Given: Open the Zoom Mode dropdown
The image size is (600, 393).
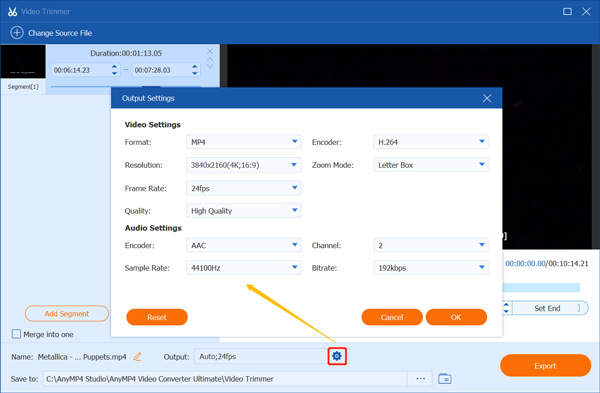Looking at the screenshot, I should [x=431, y=165].
